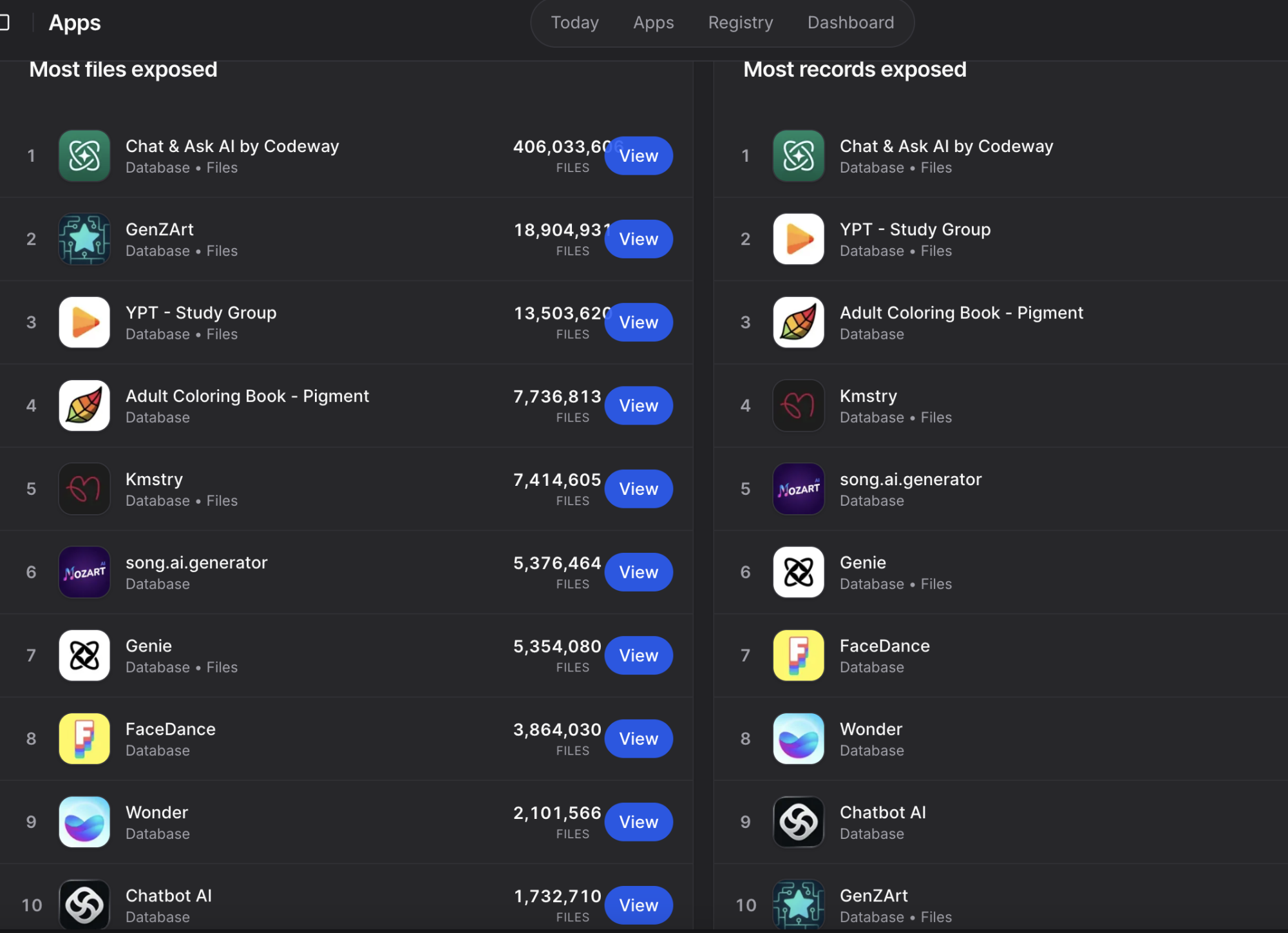Click the GenZArt star icon

point(84,239)
